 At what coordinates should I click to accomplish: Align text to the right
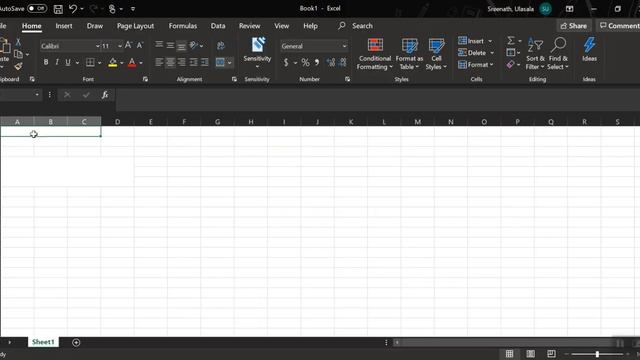click(182, 62)
